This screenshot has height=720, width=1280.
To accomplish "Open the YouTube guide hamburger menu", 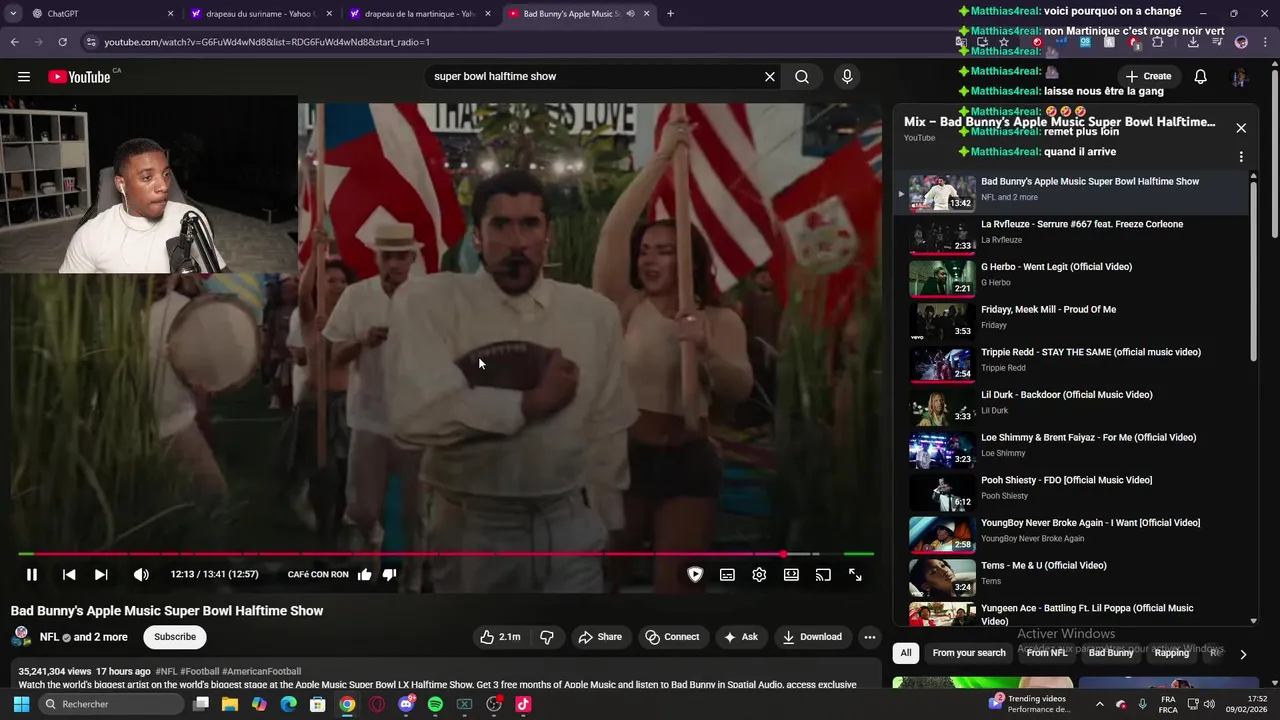I will (x=24, y=77).
